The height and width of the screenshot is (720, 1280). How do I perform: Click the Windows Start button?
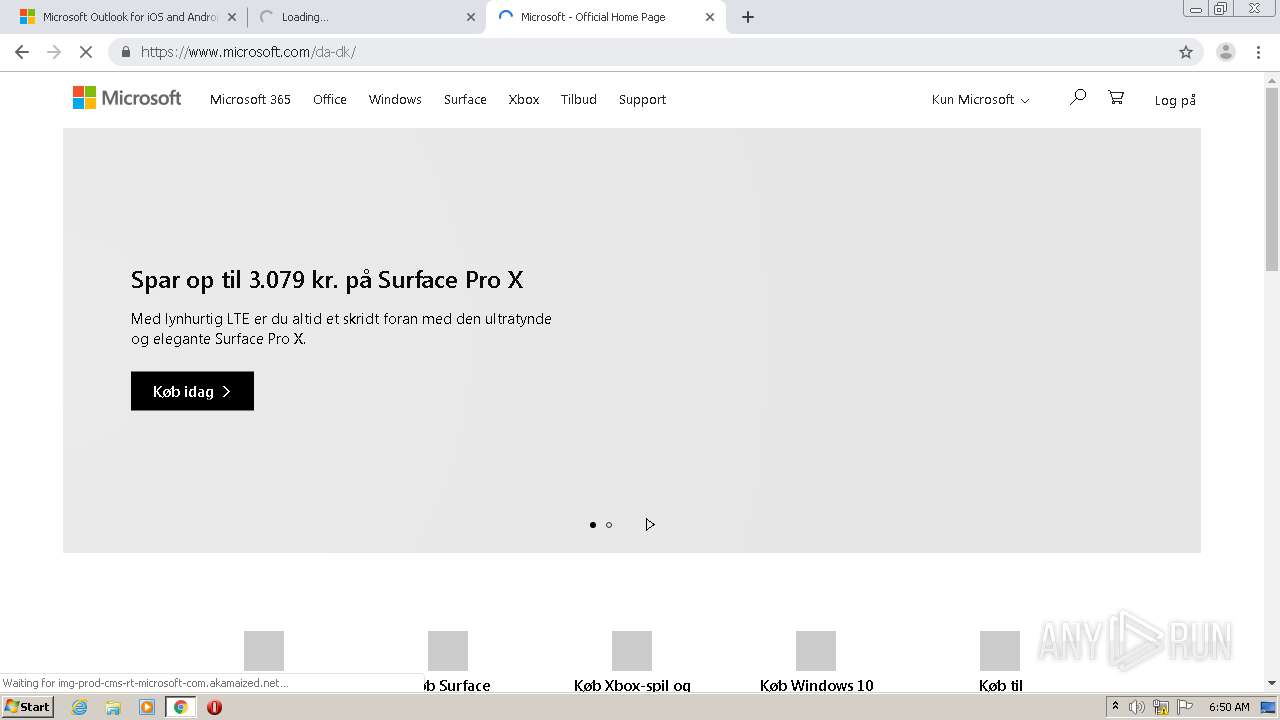tap(28, 707)
